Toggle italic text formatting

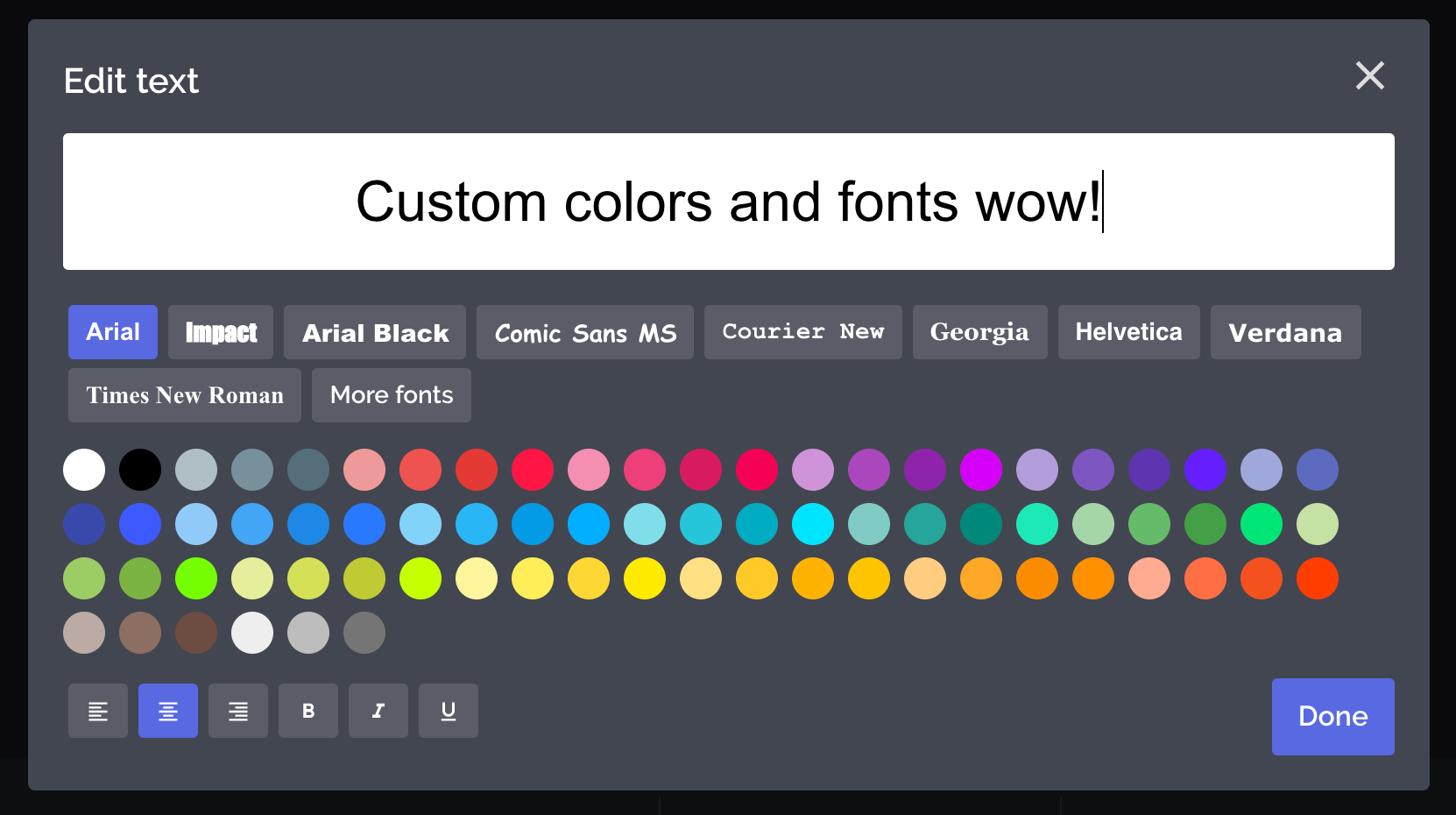point(378,711)
